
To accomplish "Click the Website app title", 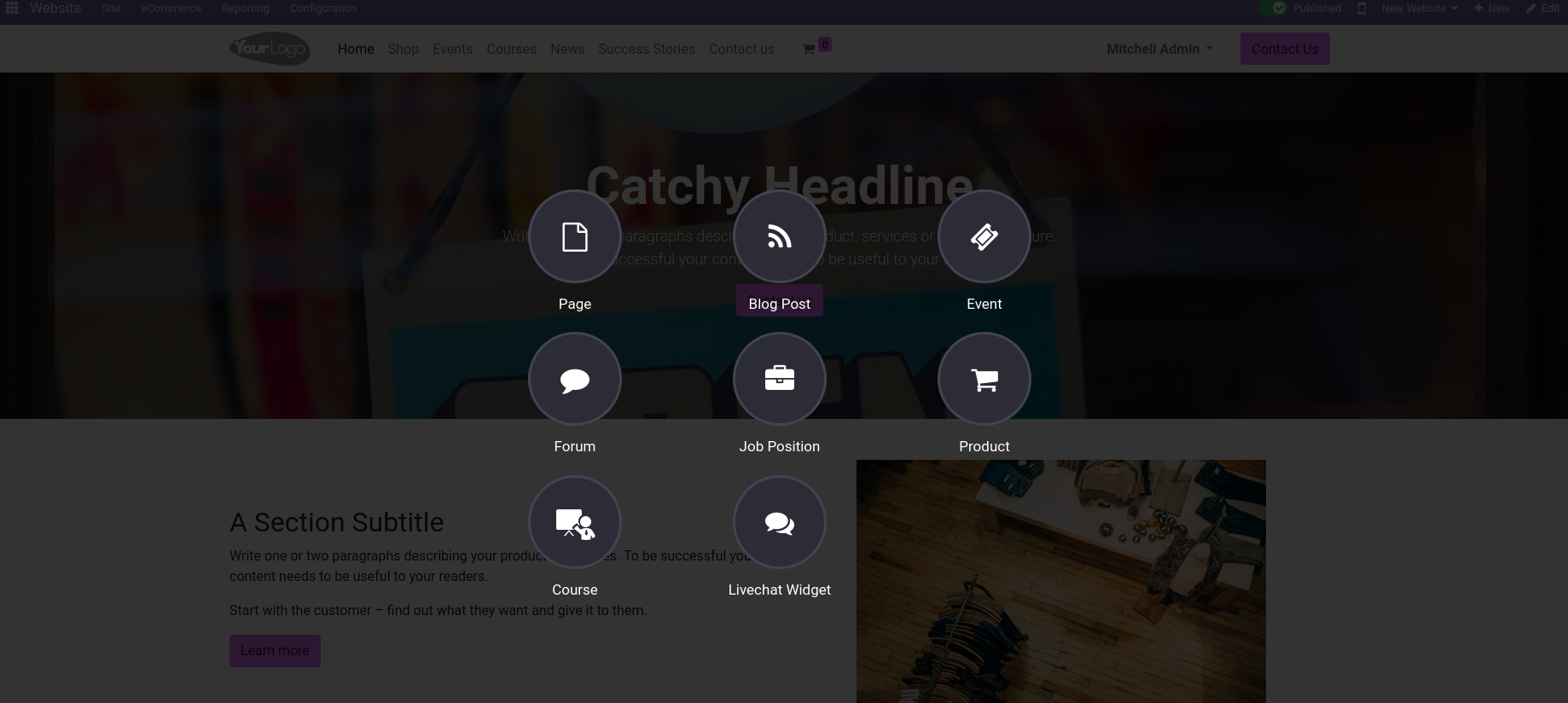I will (x=55, y=8).
